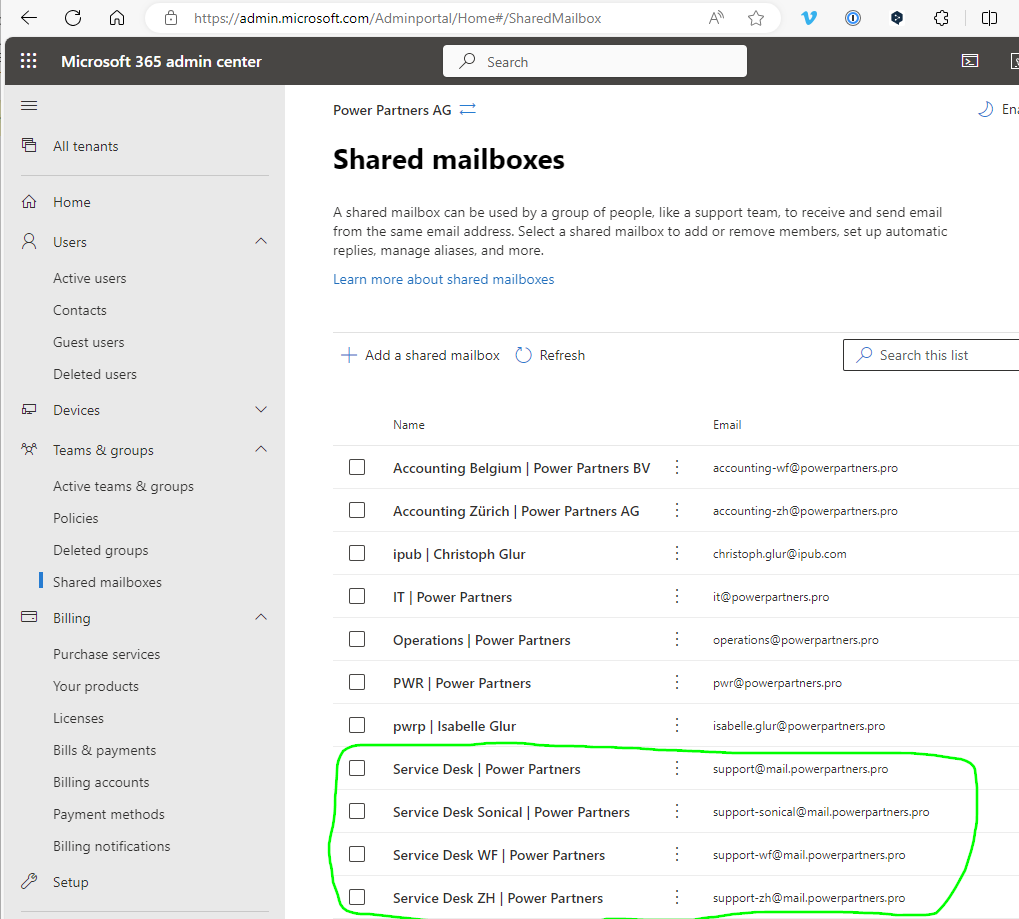Reload the page with the refresh icon
Viewport: 1019px width, 919px height.
pyautogui.click(x=73, y=18)
